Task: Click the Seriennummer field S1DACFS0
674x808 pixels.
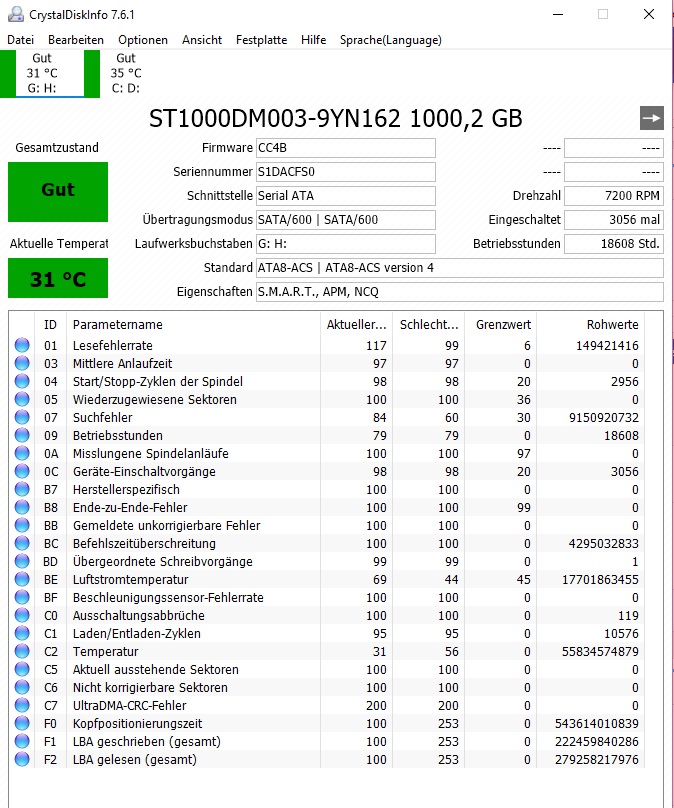Action: coord(346,172)
